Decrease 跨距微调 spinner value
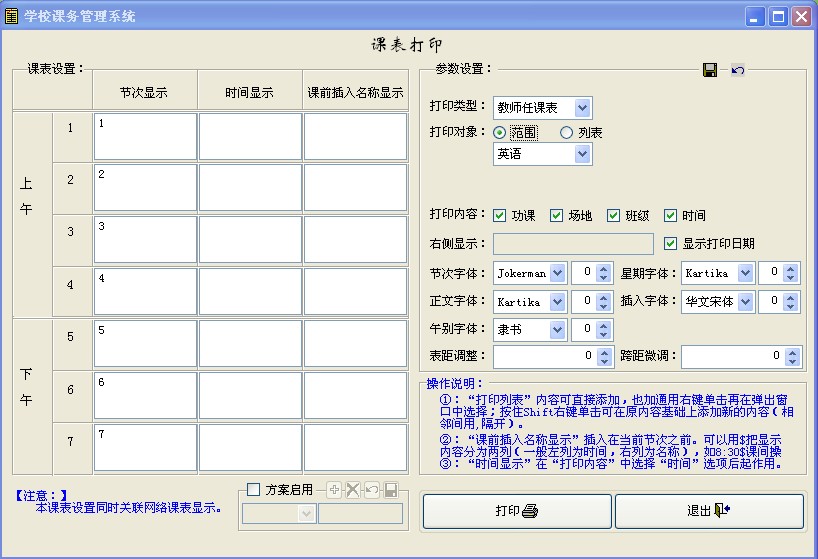Viewport: 818px width, 559px height. click(x=792, y=361)
